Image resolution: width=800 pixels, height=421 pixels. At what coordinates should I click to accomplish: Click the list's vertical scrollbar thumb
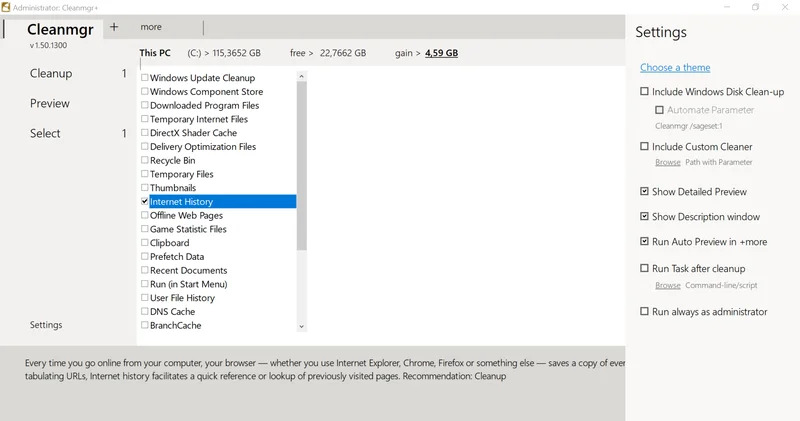click(x=302, y=166)
